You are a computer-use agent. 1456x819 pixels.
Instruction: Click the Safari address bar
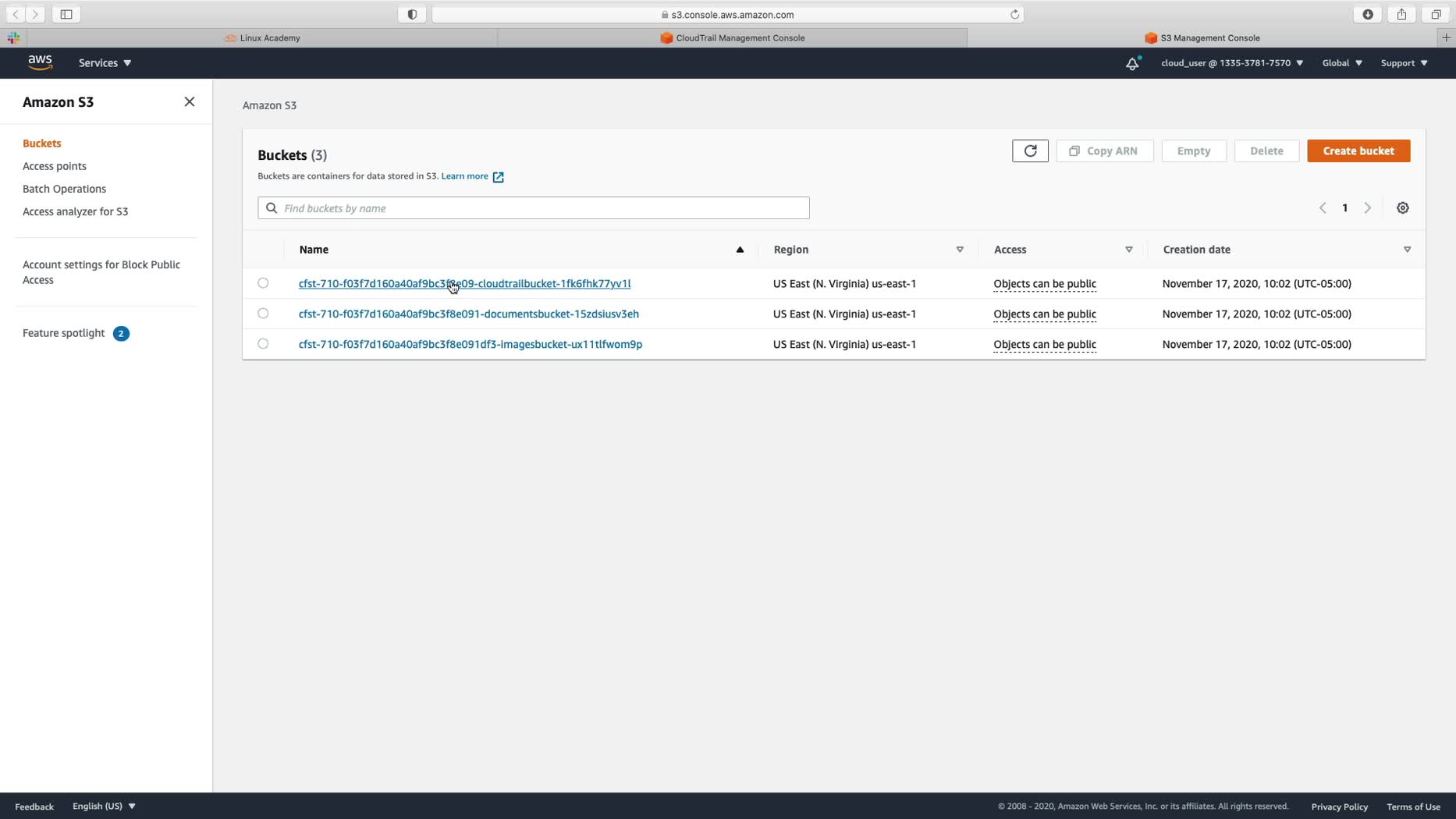tap(728, 14)
